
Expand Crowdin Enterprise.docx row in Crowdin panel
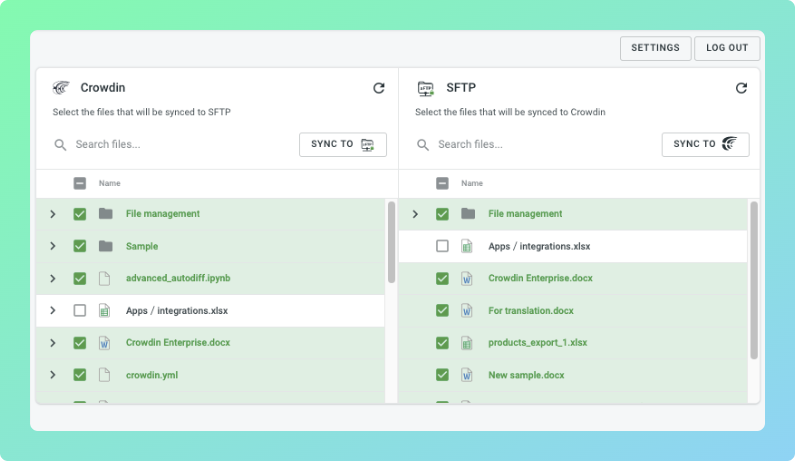click(53, 343)
